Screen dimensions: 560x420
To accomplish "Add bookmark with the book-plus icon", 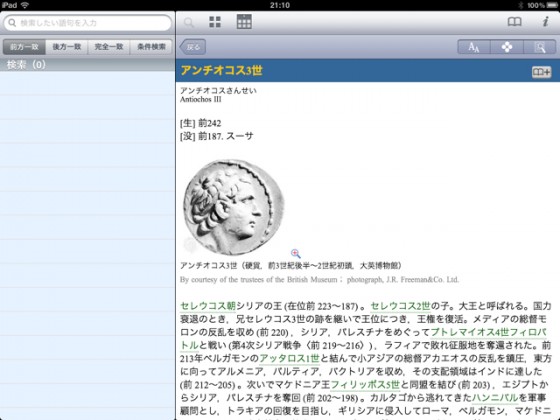I will coord(541,72).
